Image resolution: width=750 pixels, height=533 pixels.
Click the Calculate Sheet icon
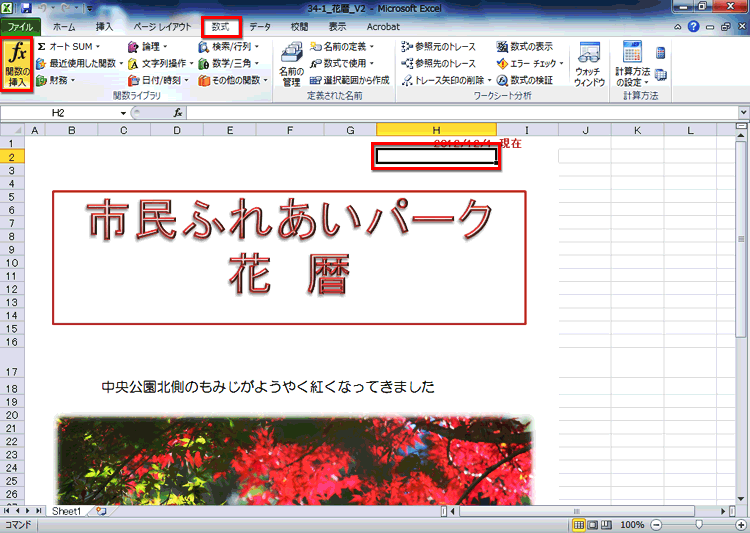coord(661,75)
